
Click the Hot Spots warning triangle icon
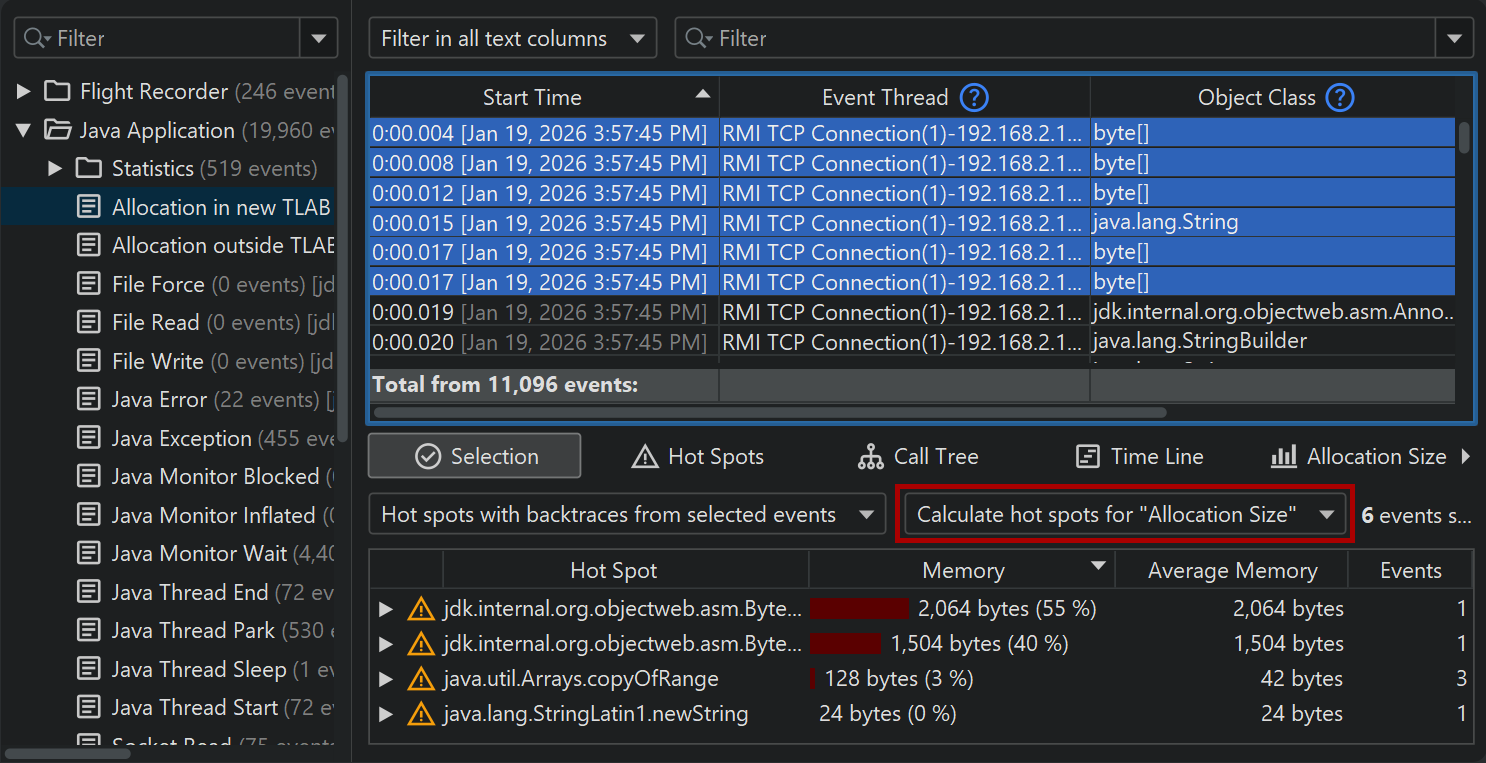pos(645,457)
